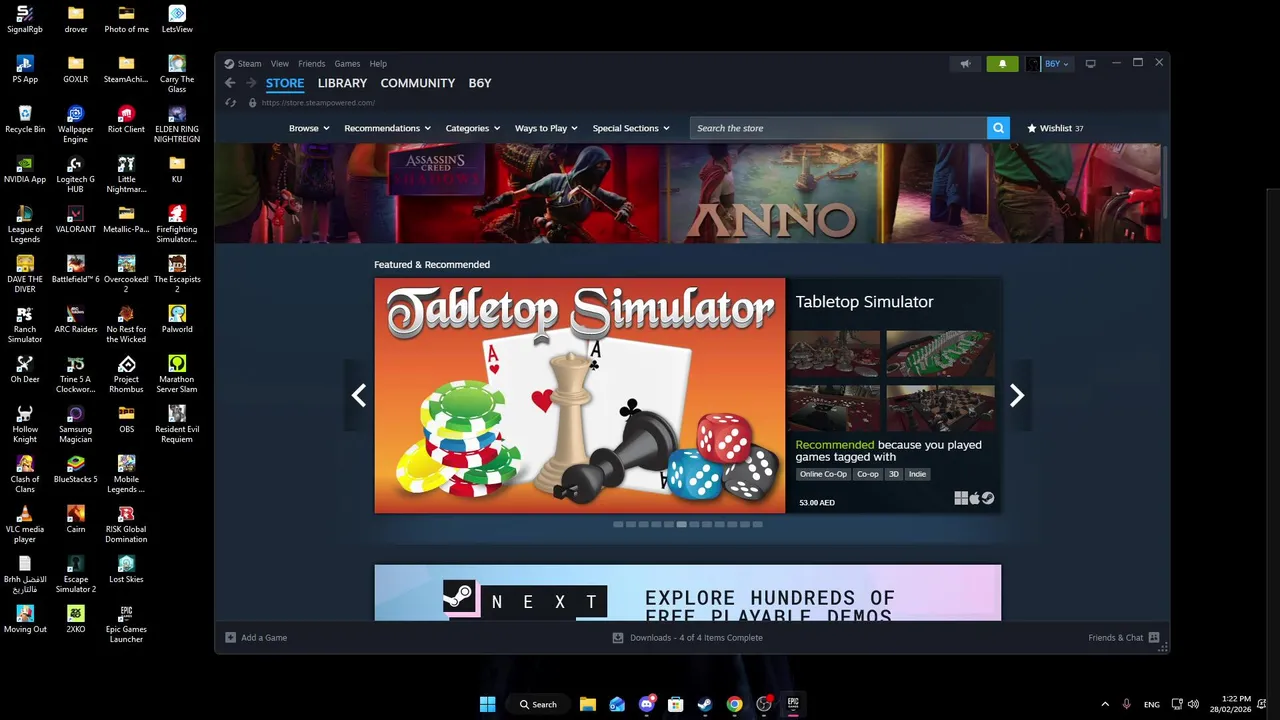Open the Wishlist 37 link
The image size is (1280, 720).
(x=1055, y=128)
